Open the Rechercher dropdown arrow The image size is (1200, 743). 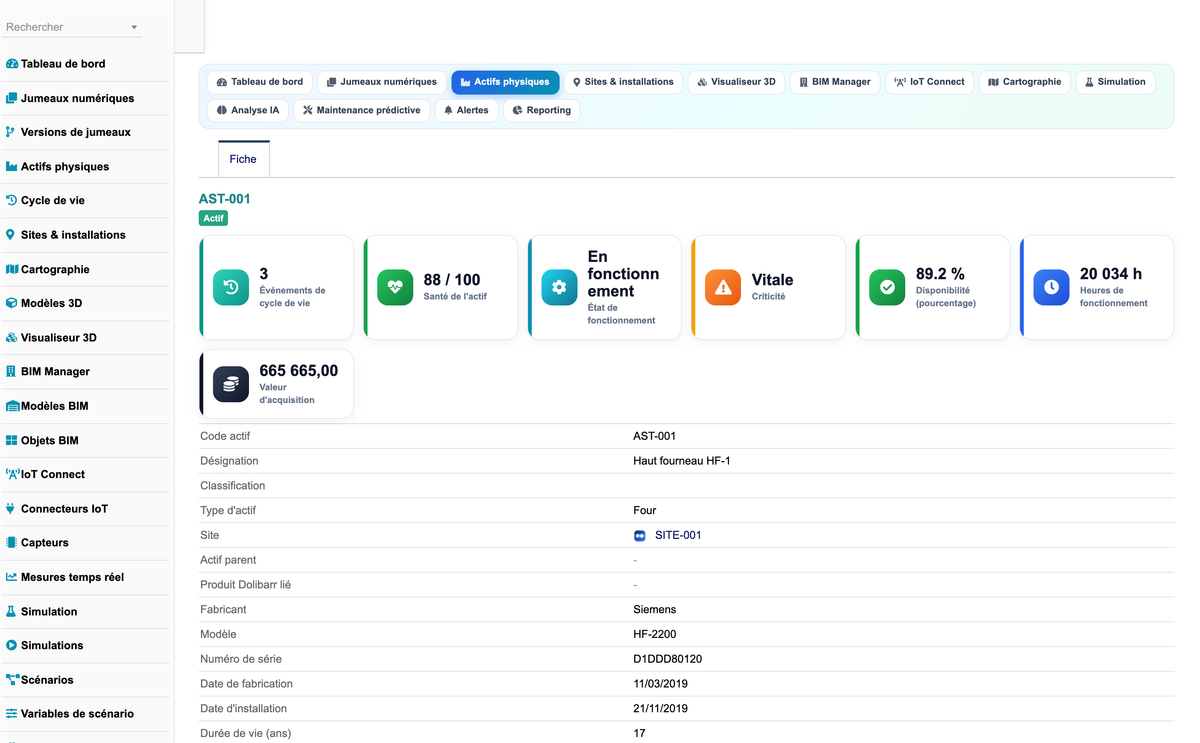click(x=134, y=28)
